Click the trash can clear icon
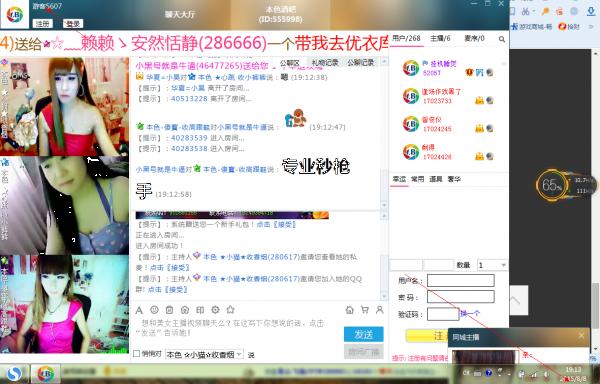This screenshot has height=384, width=600. click(x=170, y=310)
